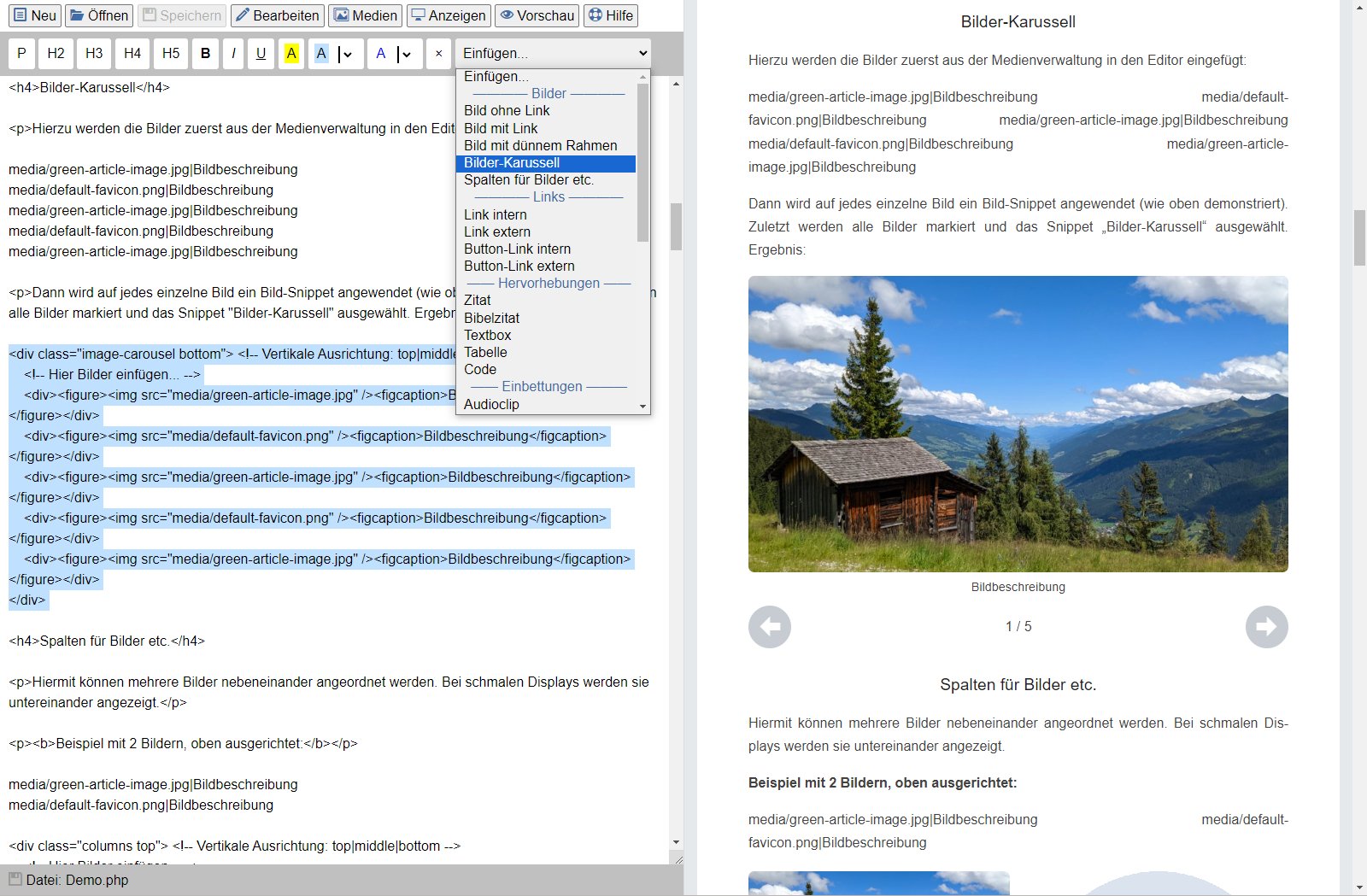Screen dimensions: 1367x896
Task: Click the Bildbeschreibung caption under image
Action: [x=1018, y=587]
